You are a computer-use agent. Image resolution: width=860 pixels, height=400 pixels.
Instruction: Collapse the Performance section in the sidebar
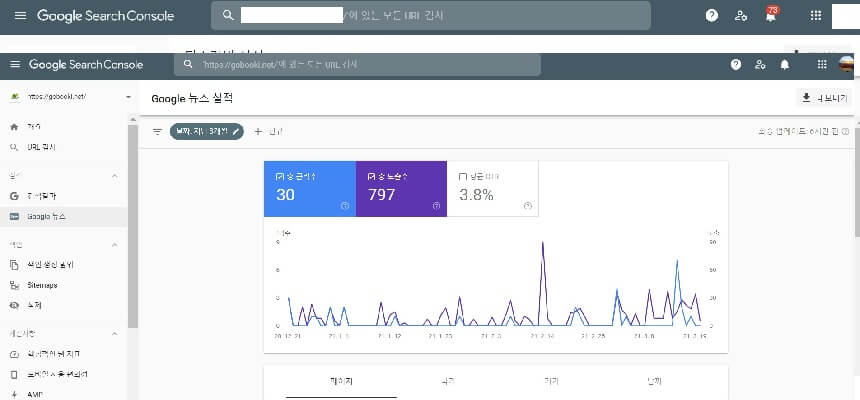(x=115, y=176)
